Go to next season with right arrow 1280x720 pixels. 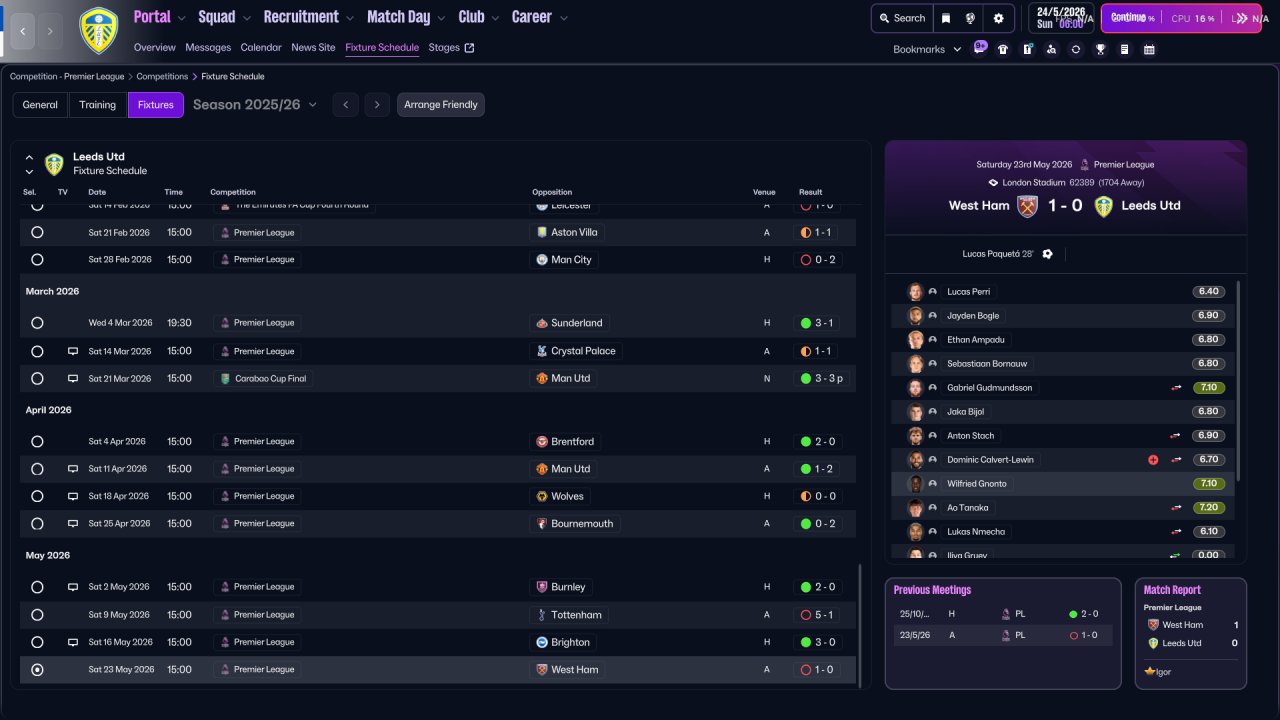click(376, 105)
